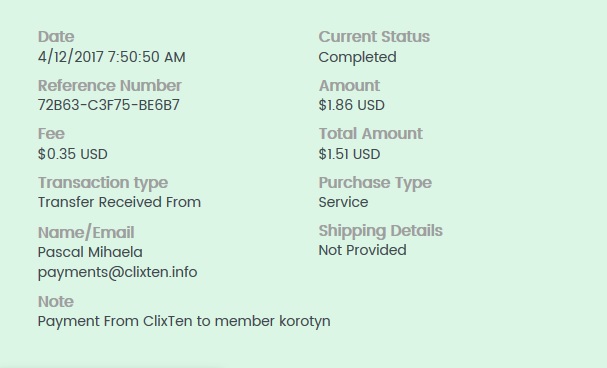Click the Service purchase type value
Image resolution: width=607 pixels, height=368 pixels.
343,202
